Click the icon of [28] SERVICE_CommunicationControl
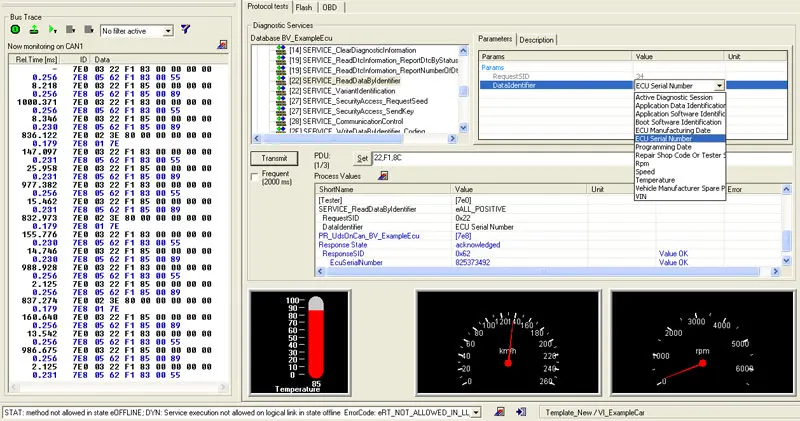This screenshot has width=800, height=421. (x=281, y=121)
